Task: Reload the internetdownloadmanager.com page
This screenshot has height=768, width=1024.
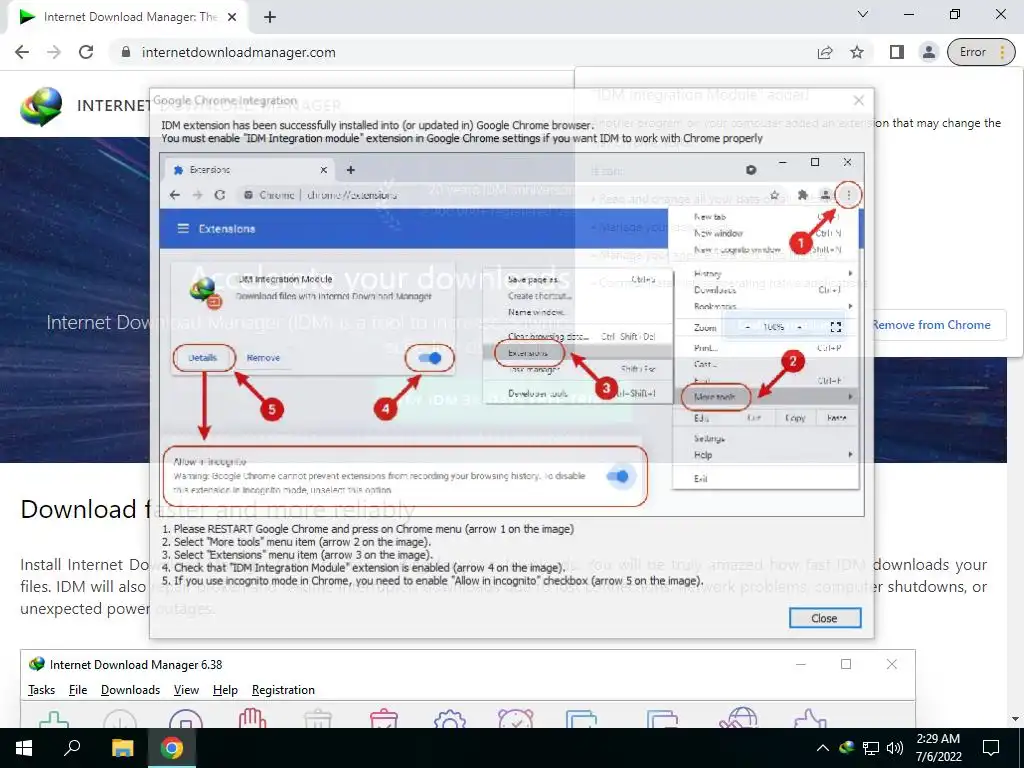Action: (x=86, y=52)
